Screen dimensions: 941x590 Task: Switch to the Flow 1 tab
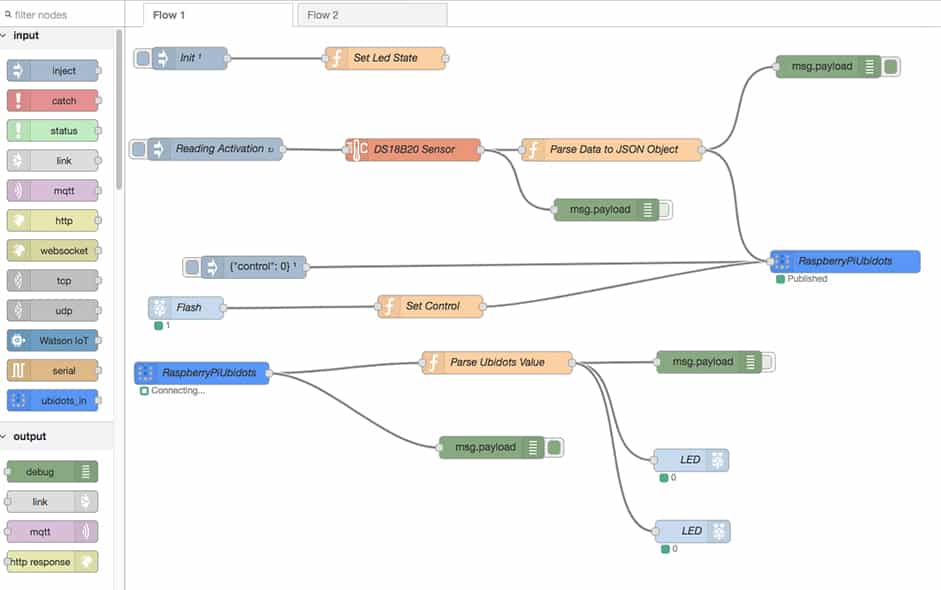(x=218, y=15)
